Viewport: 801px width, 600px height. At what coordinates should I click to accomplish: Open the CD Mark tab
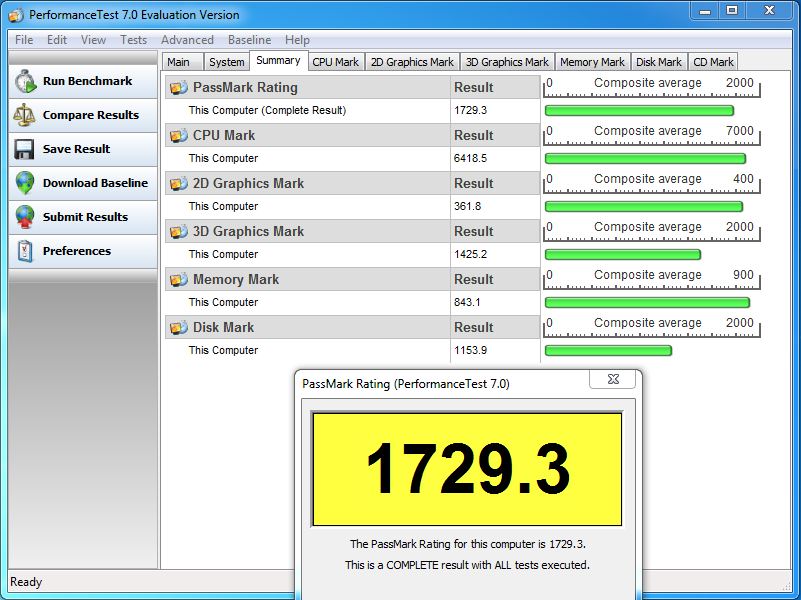point(713,62)
